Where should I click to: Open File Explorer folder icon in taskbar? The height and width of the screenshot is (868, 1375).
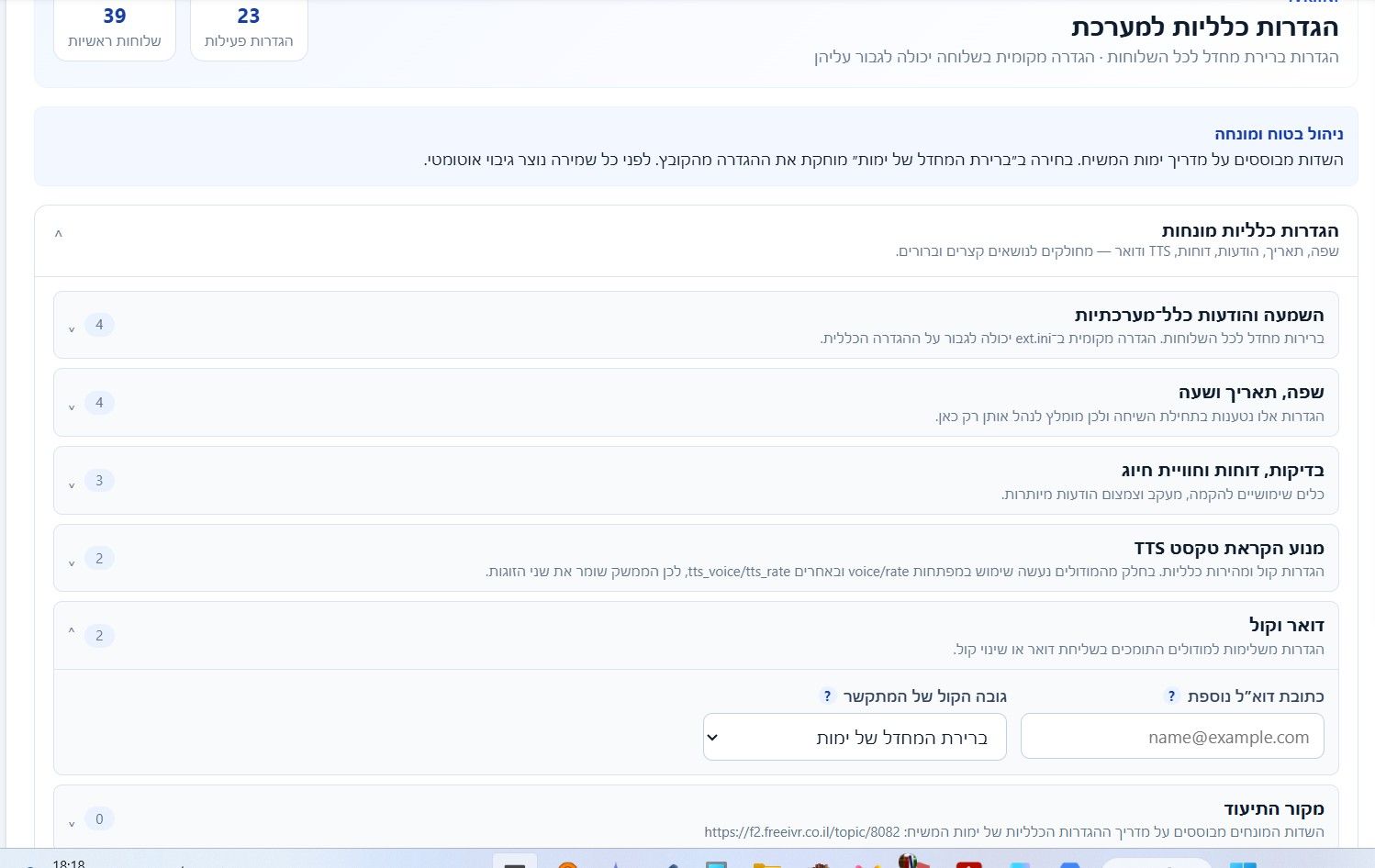pyautogui.click(x=766, y=864)
